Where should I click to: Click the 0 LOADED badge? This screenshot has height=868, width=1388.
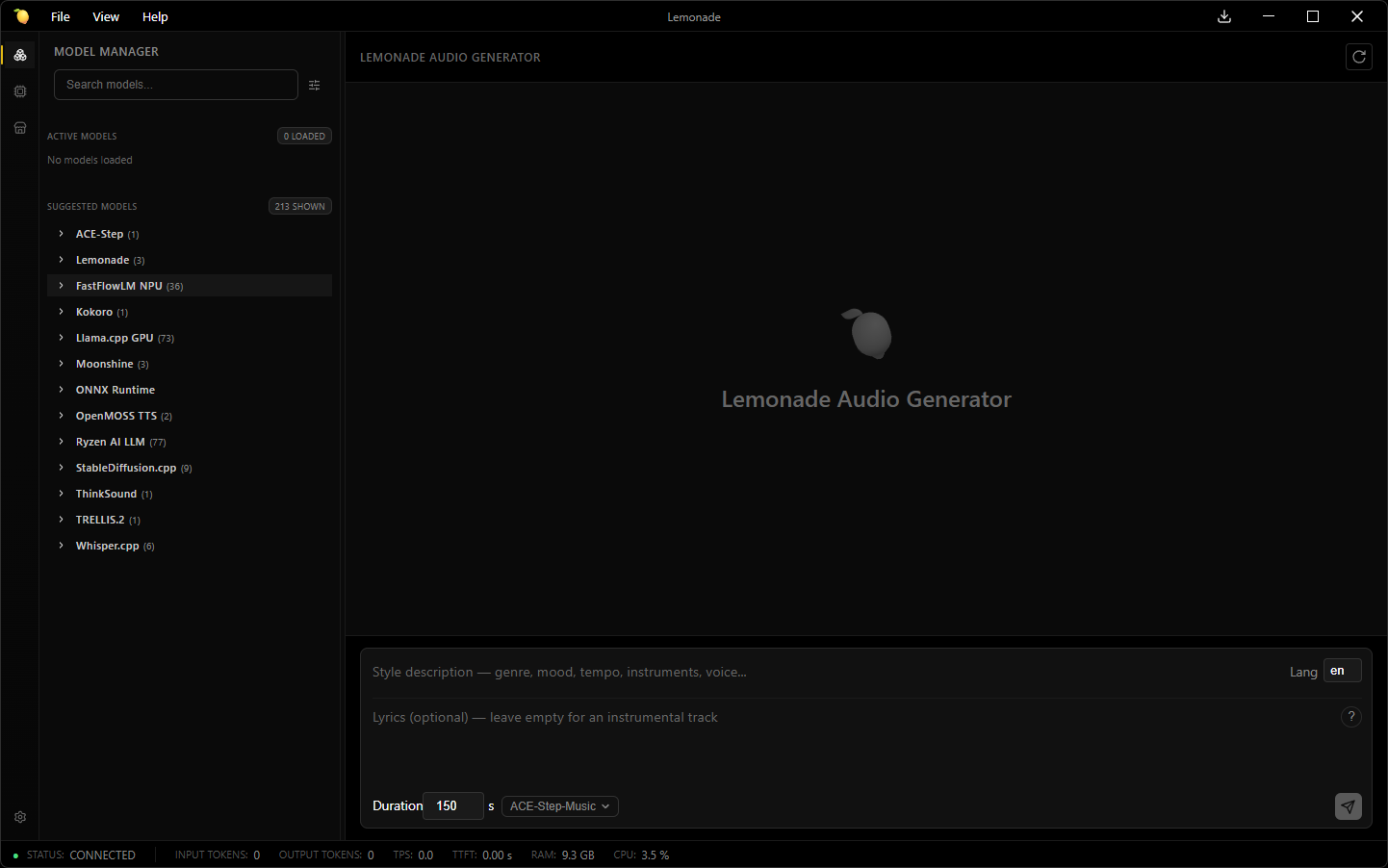(x=304, y=136)
